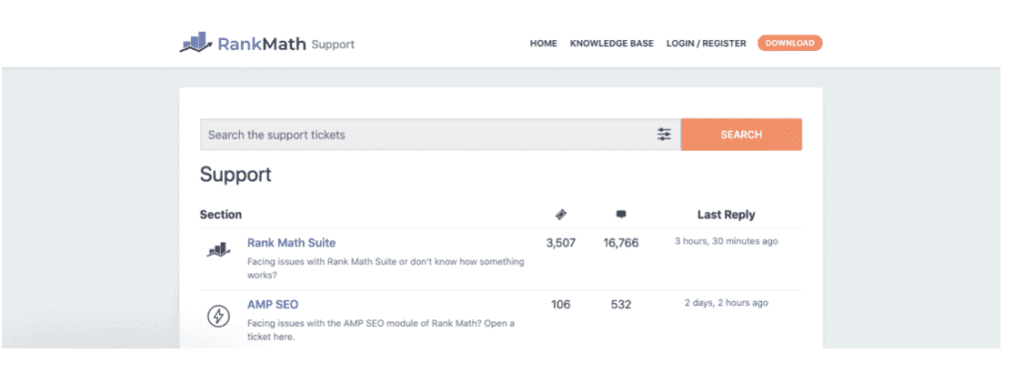Click the RankMath logo icon
The image size is (1024, 373).
point(196,42)
